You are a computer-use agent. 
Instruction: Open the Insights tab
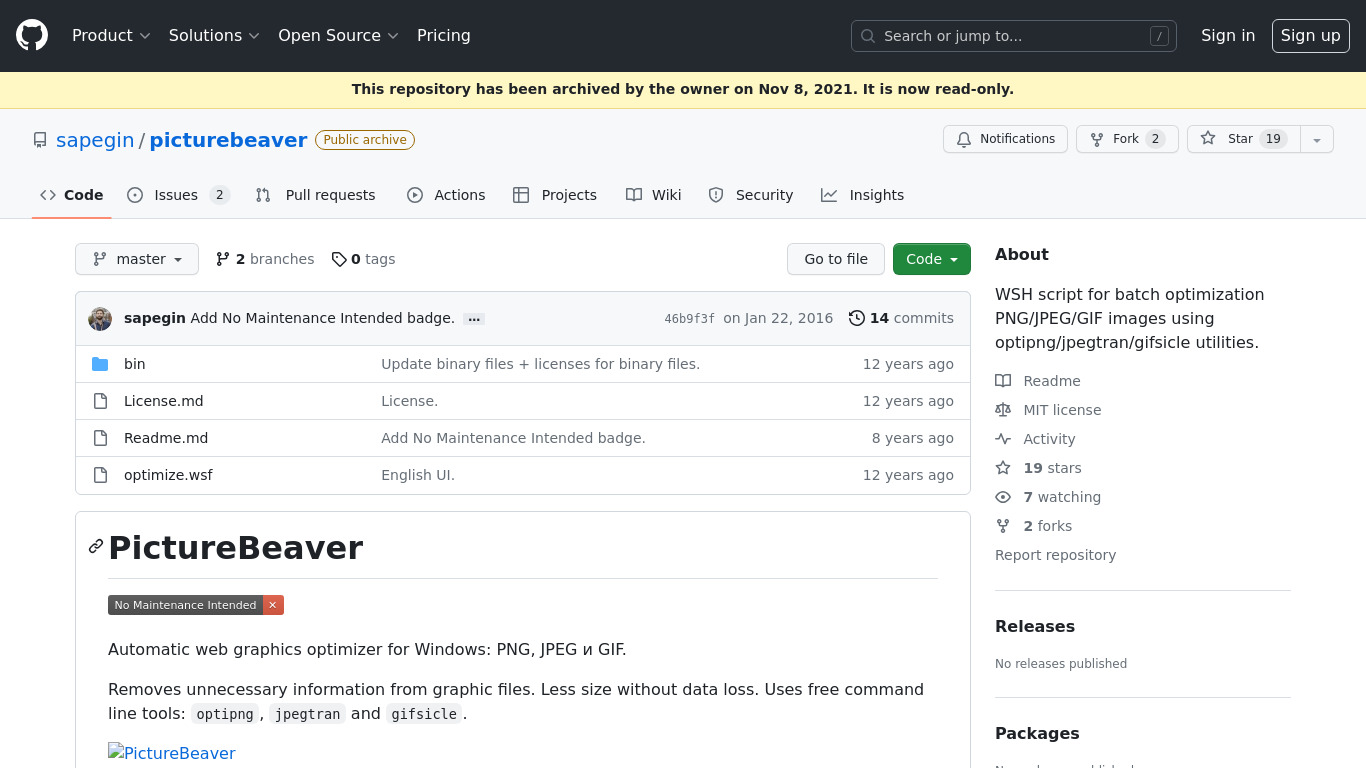tap(863, 195)
